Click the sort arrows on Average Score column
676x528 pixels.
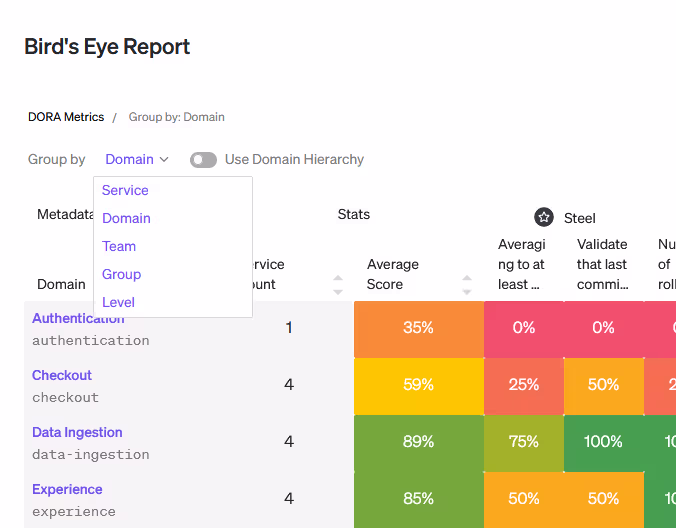click(x=466, y=284)
